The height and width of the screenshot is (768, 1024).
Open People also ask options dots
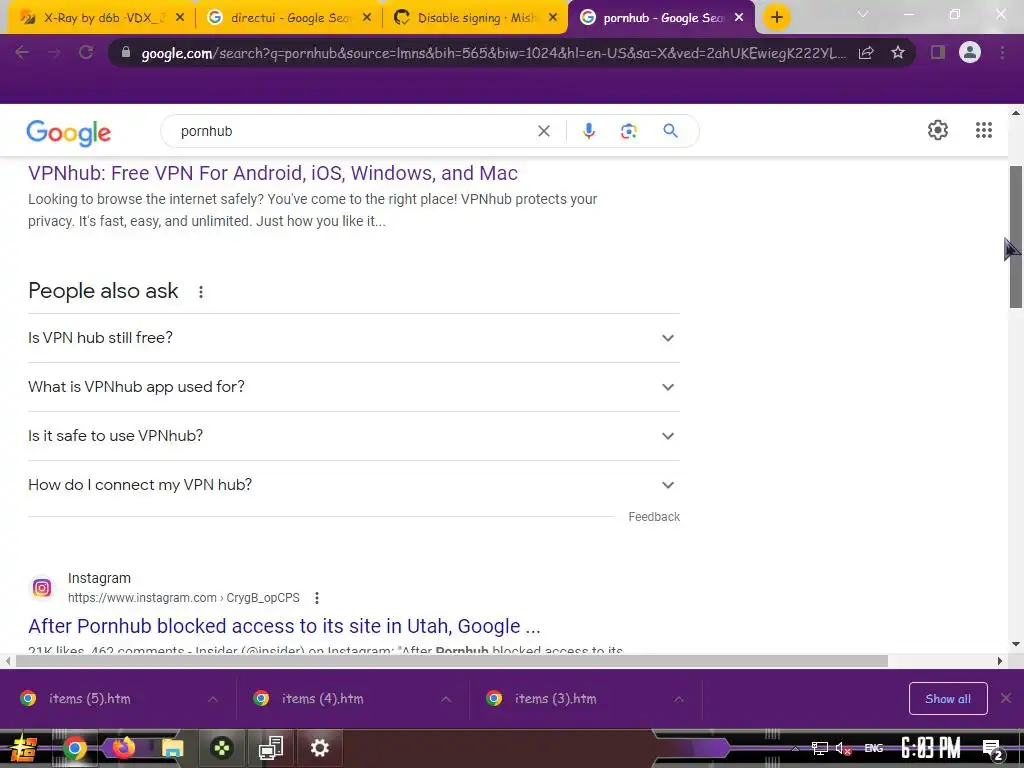click(x=201, y=292)
